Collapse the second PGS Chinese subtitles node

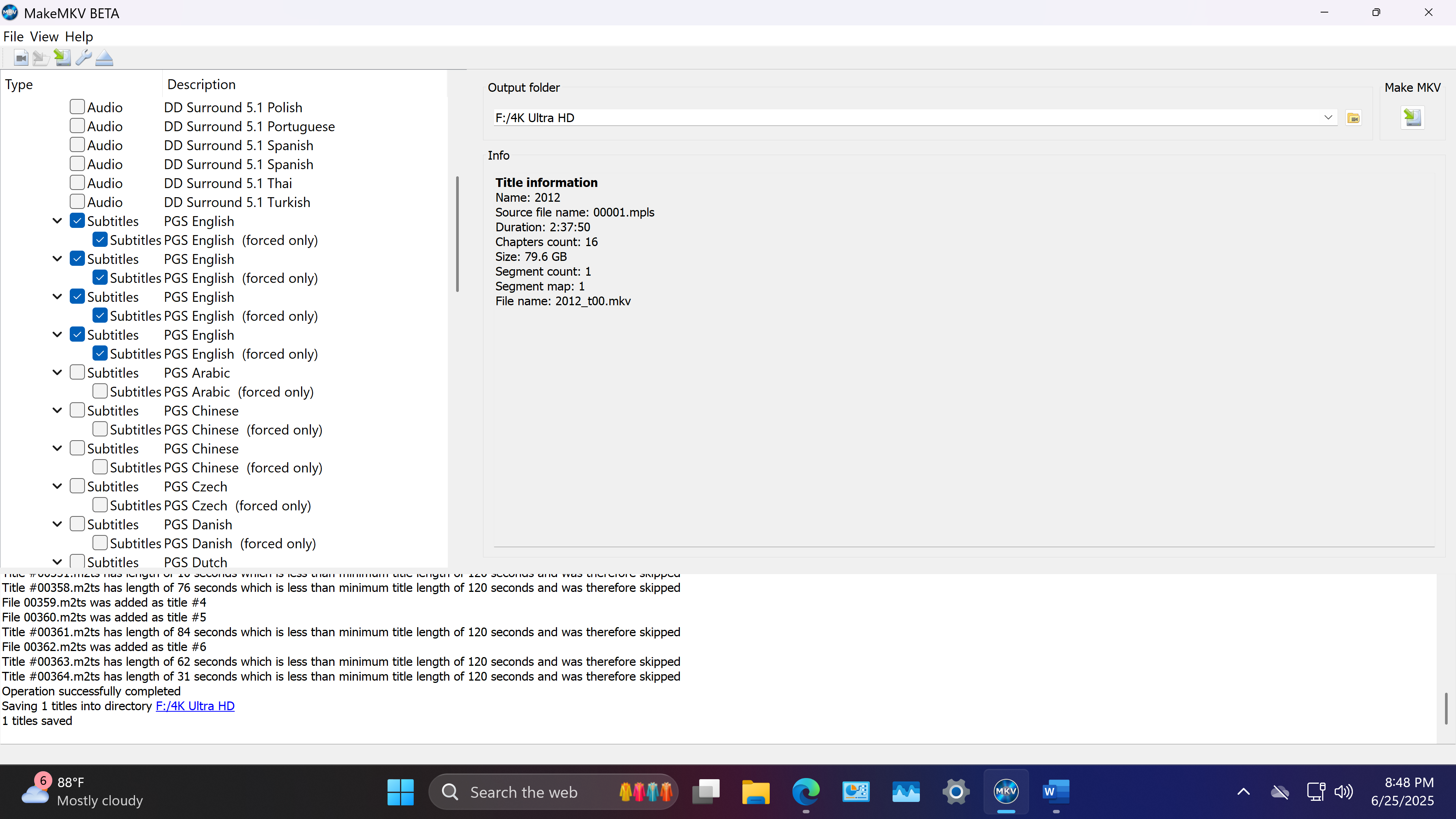[x=57, y=448]
